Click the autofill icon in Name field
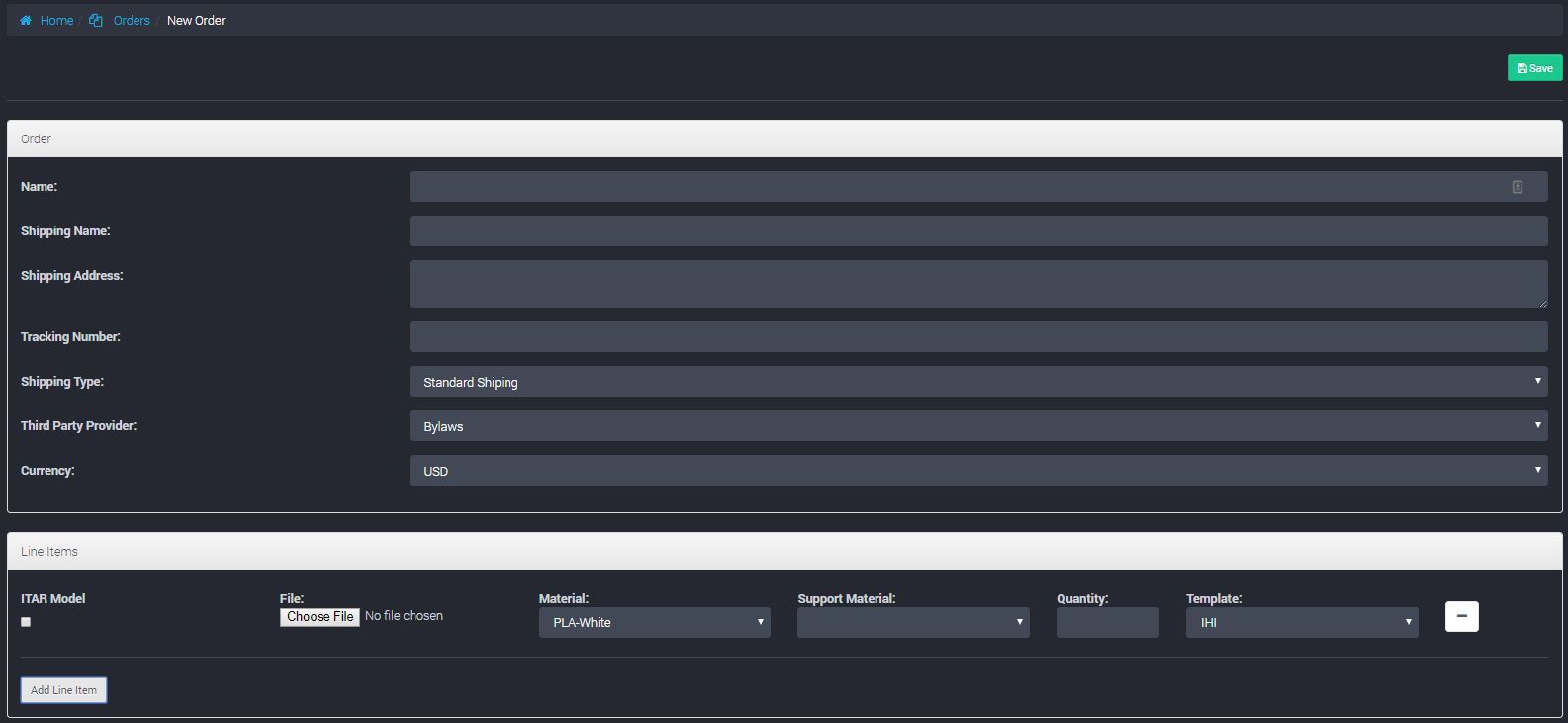1568x723 pixels. tap(1517, 187)
